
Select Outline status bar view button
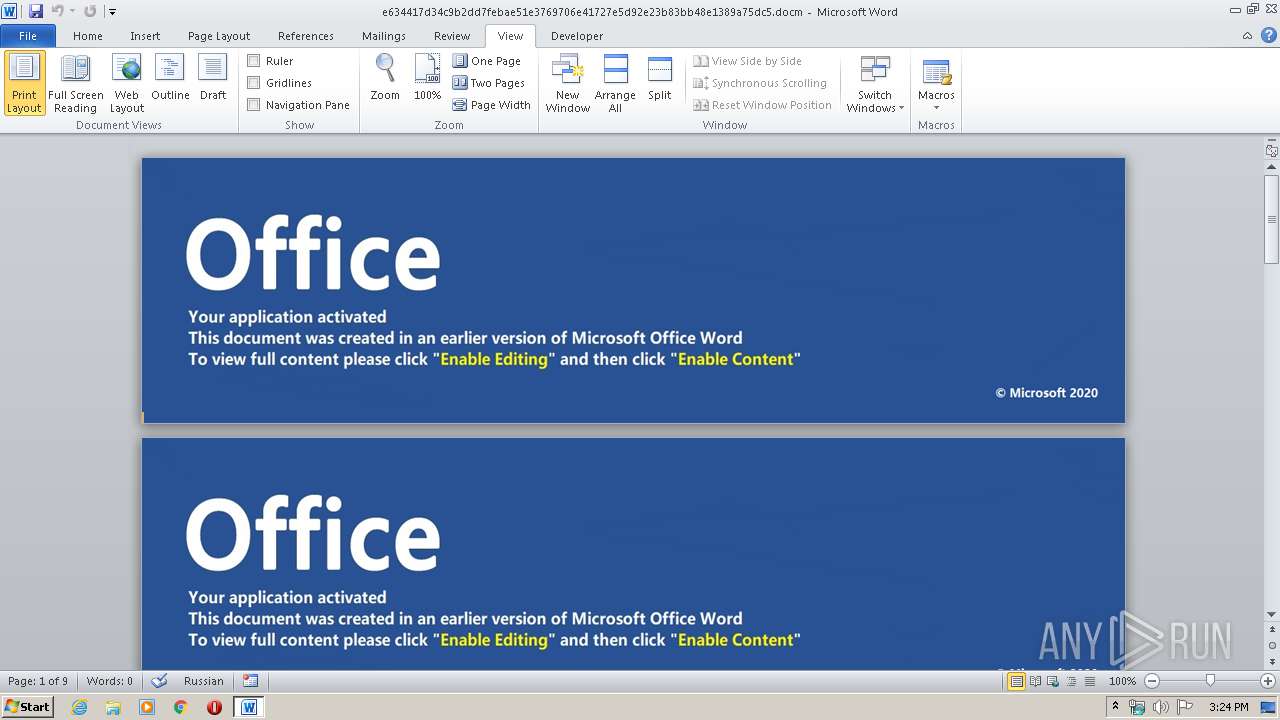(x=1071, y=681)
